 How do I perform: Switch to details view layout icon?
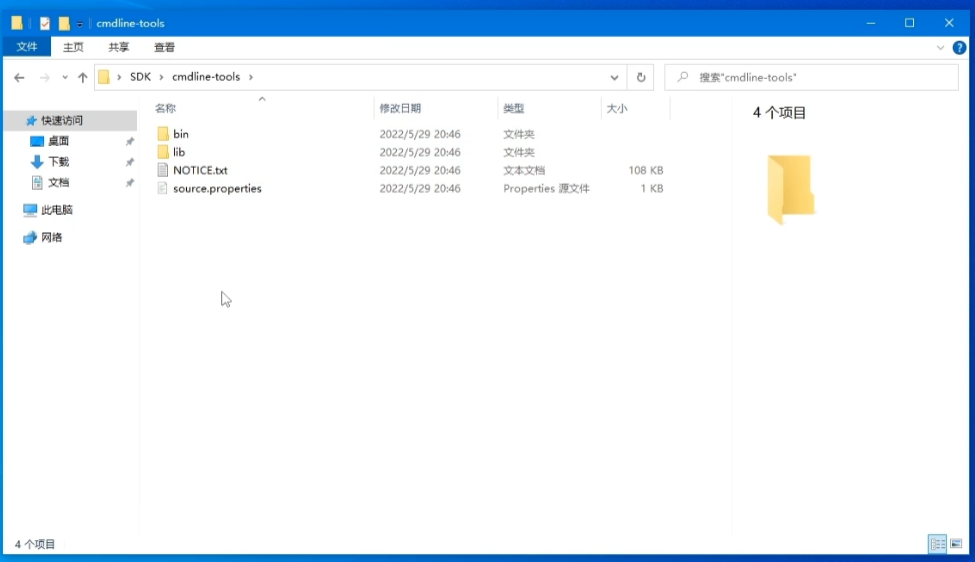[x=937, y=544]
